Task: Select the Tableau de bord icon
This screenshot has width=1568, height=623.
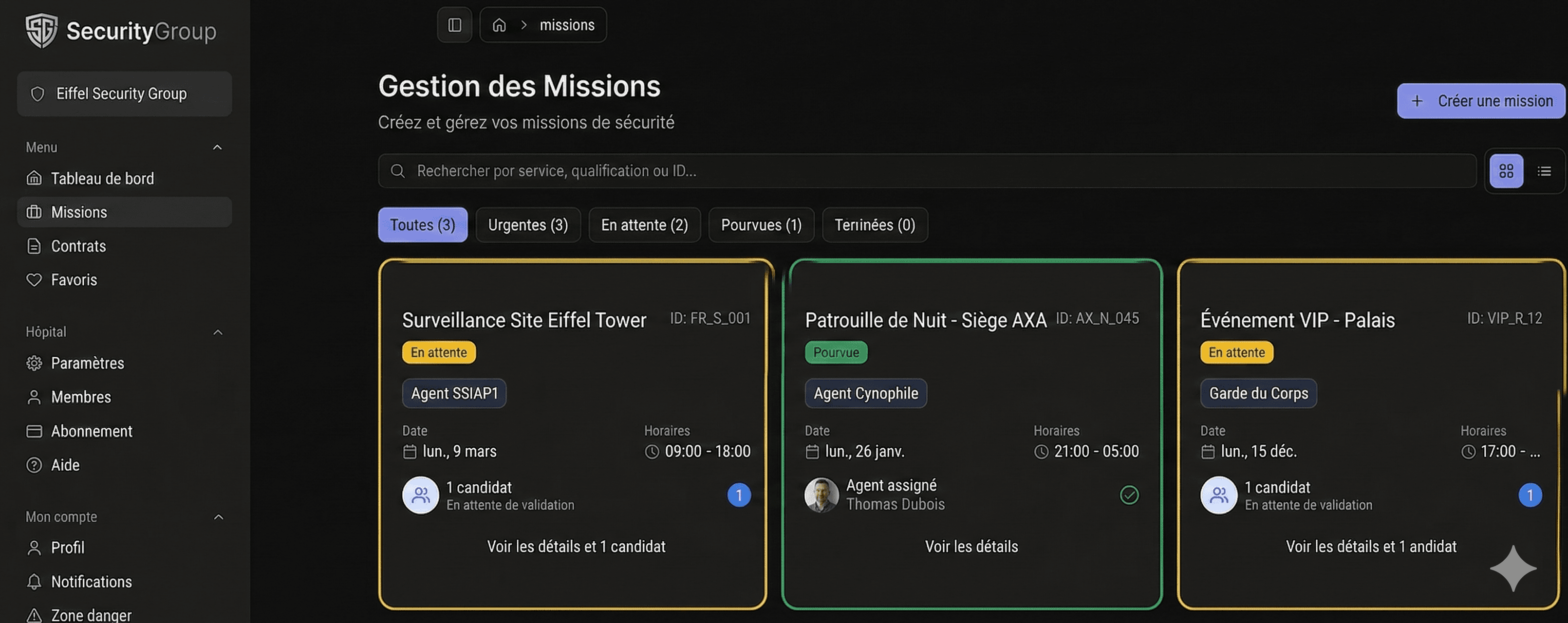Action: 35,178
